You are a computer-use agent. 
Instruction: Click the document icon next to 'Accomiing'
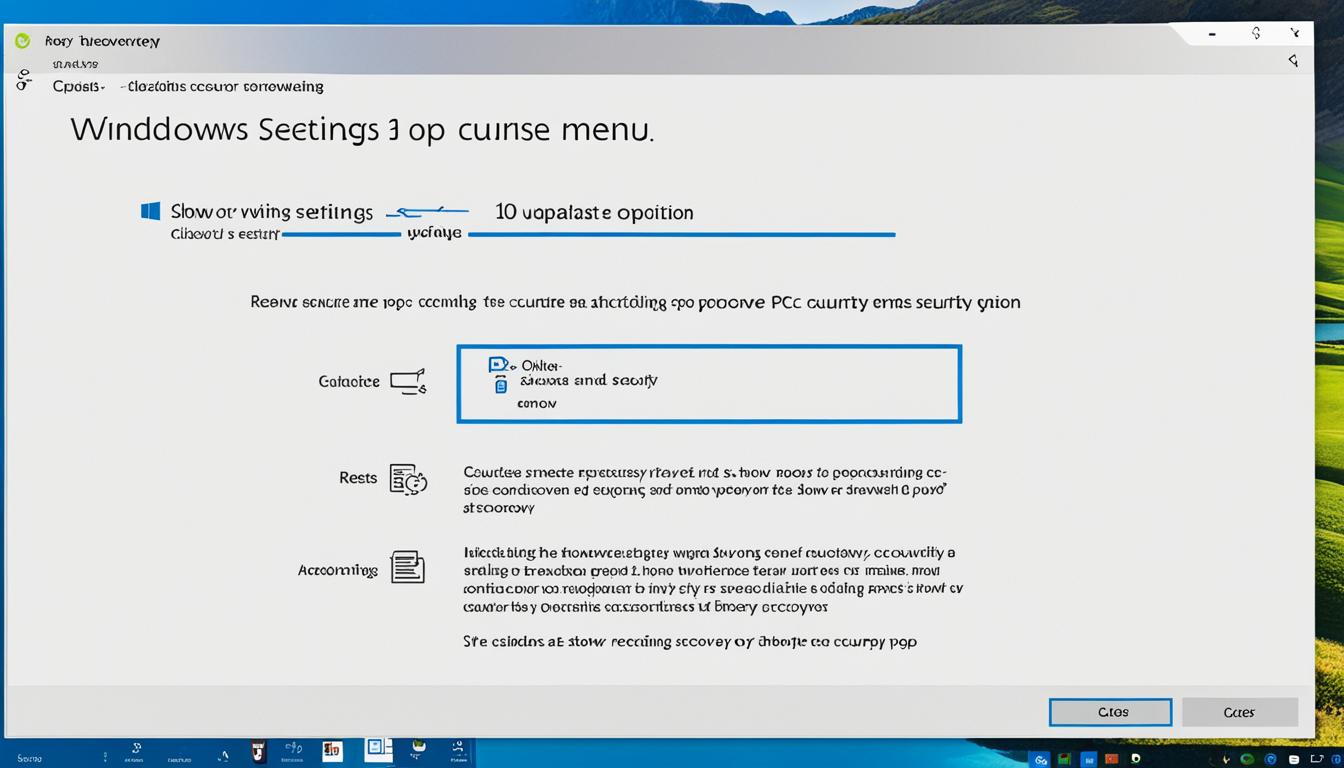pos(408,567)
